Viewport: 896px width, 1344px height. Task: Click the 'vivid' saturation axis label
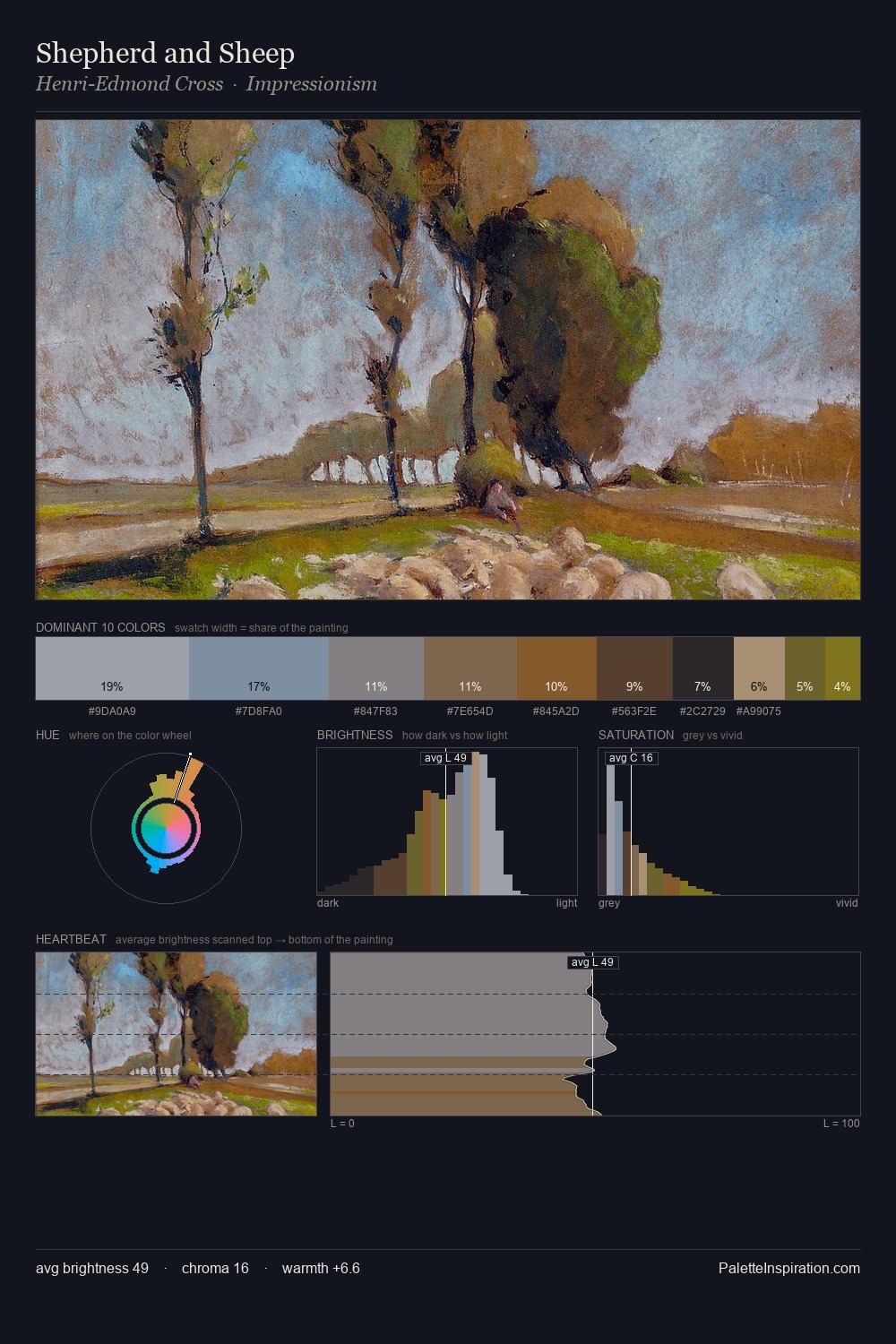tap(847, 903)
